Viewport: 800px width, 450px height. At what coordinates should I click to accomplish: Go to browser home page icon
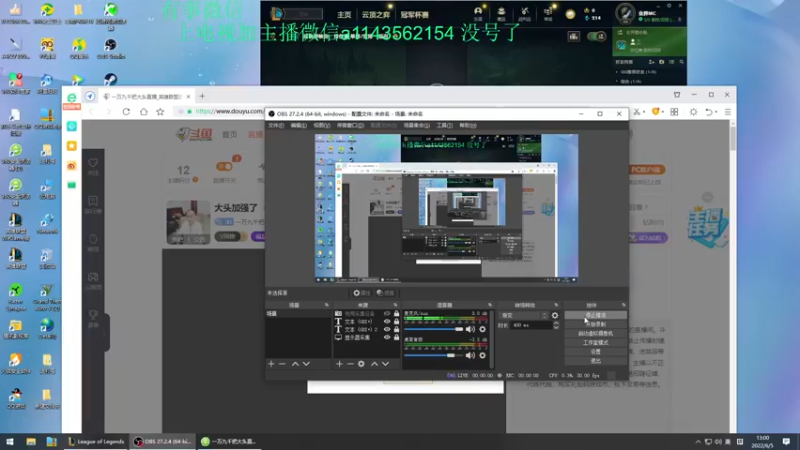[144, 112]
